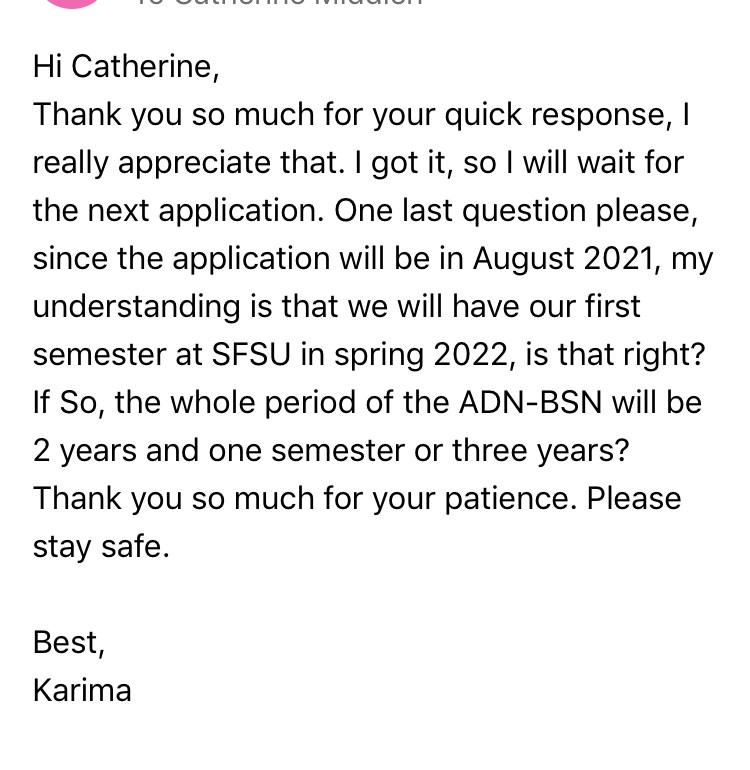750x770 pixels.
Task: Click the "stay safe." line
Action: pos(101,547)
